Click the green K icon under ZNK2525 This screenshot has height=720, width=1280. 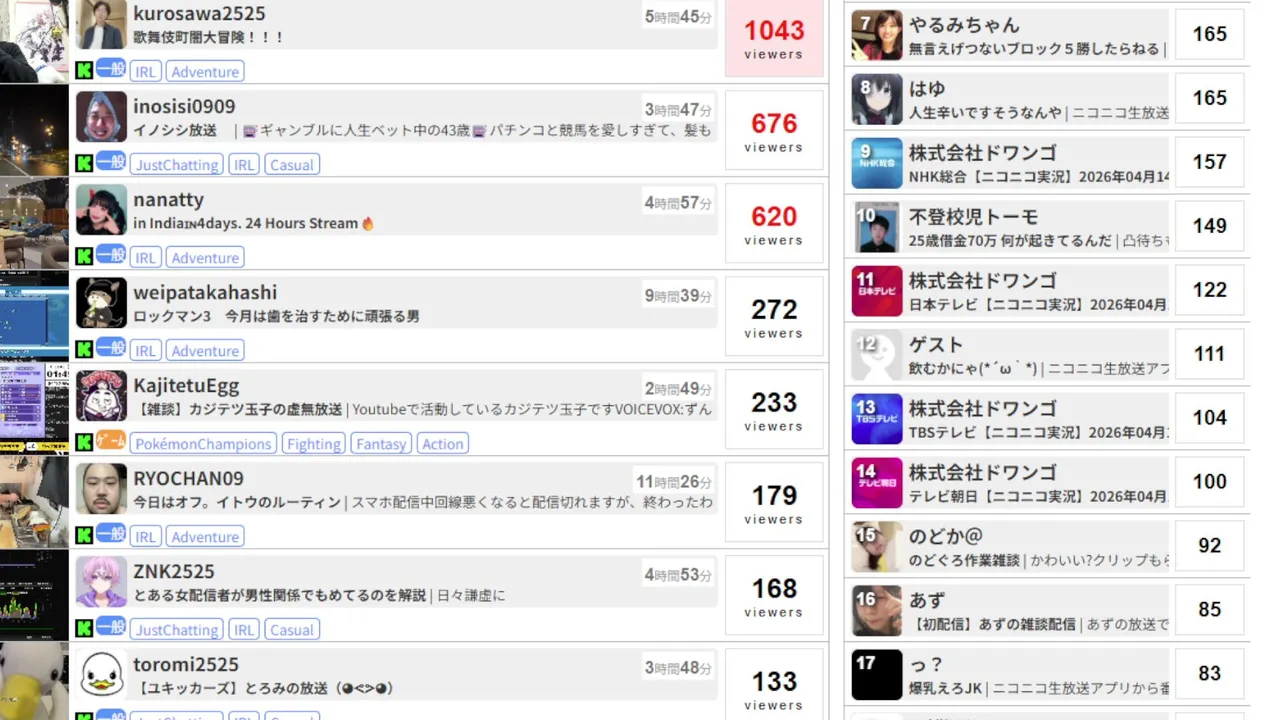84,628
